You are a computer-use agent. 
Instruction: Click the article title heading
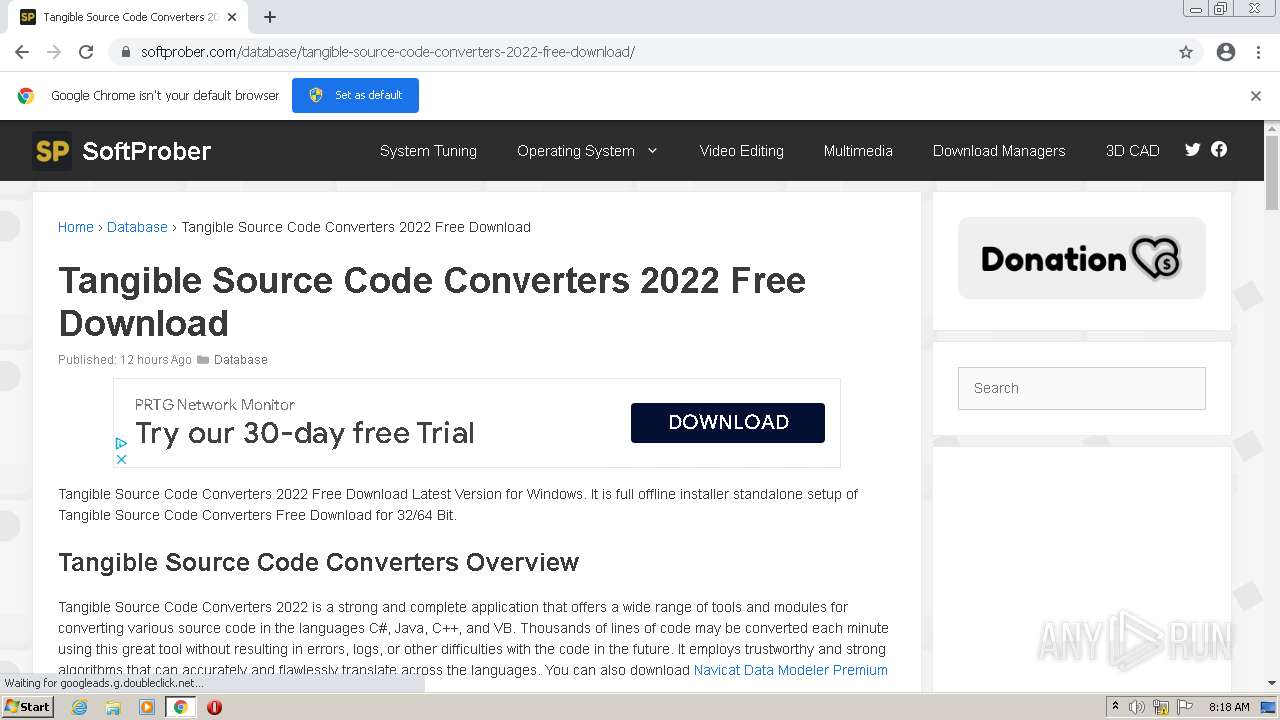tap(432, 301)
